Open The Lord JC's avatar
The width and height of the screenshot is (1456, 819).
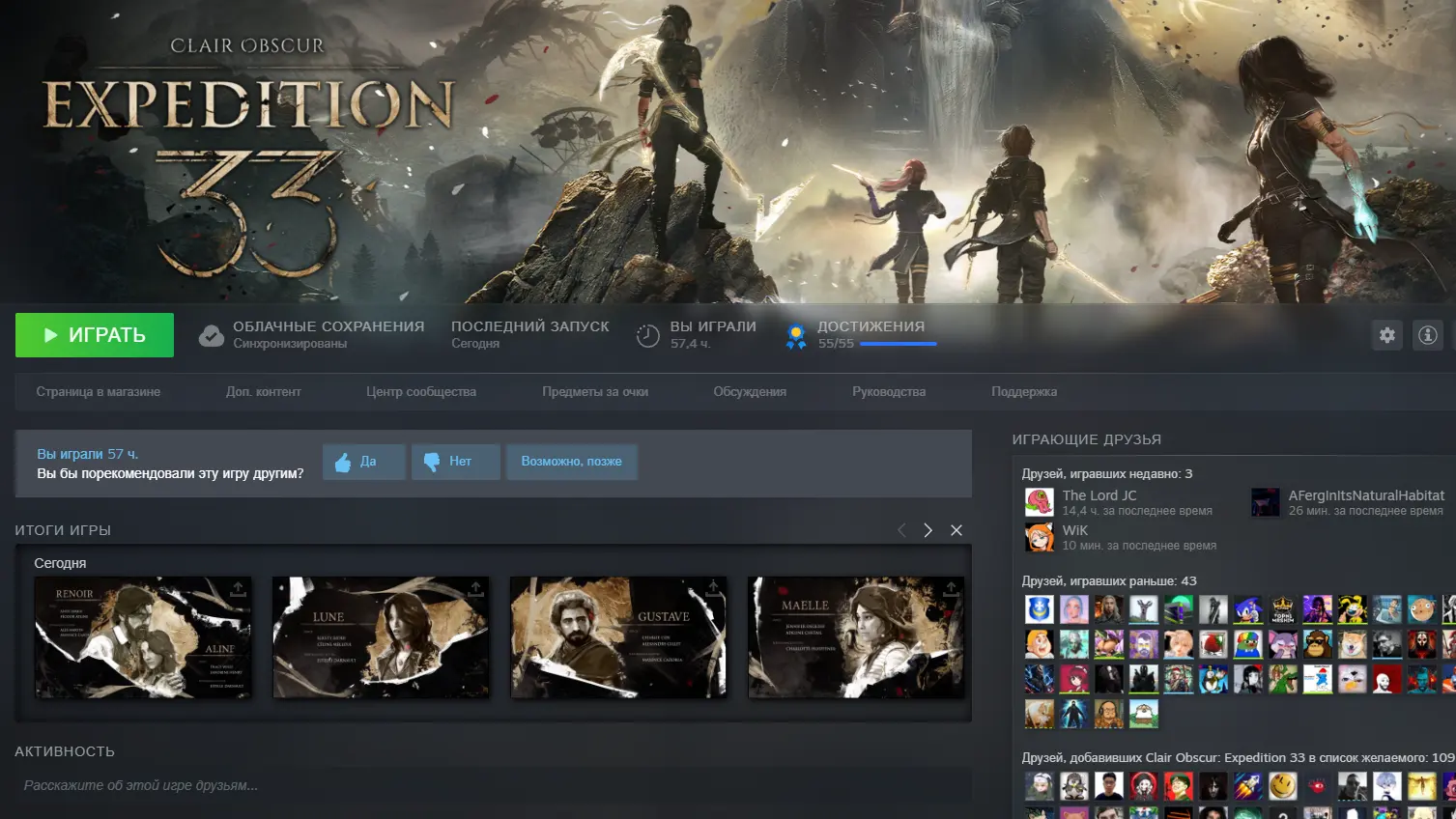[1039, 502]
